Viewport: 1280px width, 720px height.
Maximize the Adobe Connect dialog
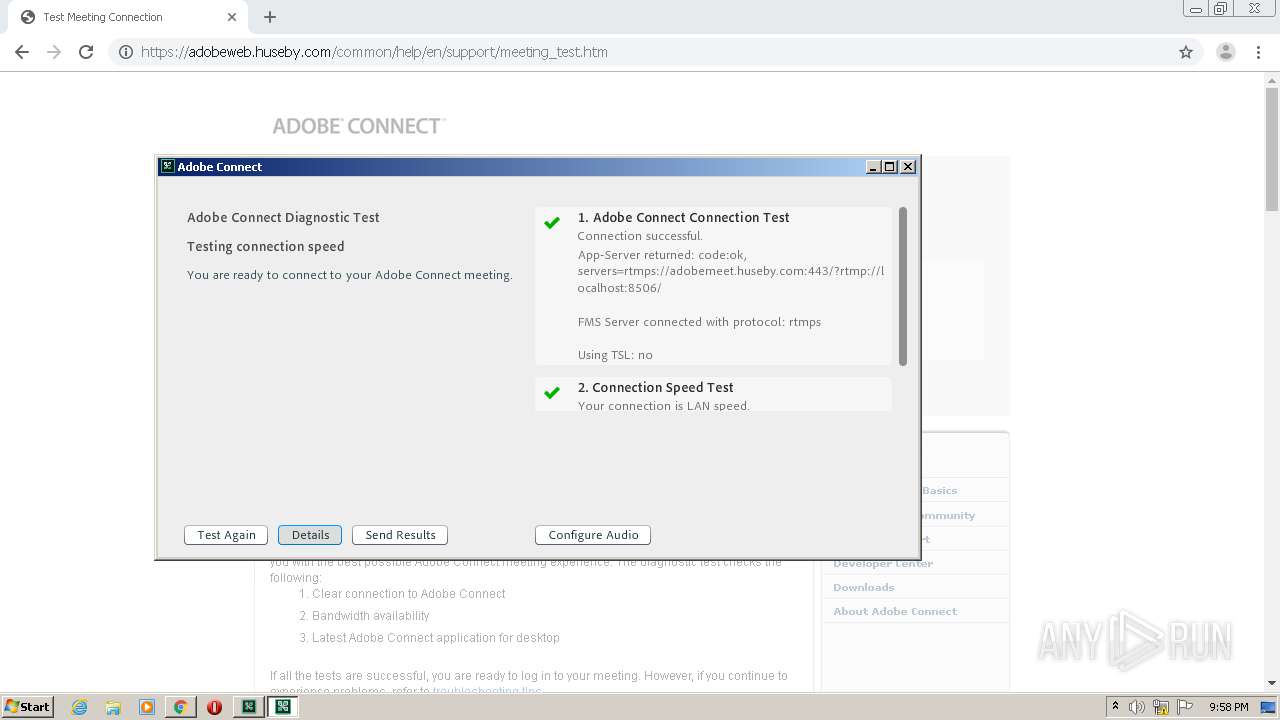pos(890,167)
